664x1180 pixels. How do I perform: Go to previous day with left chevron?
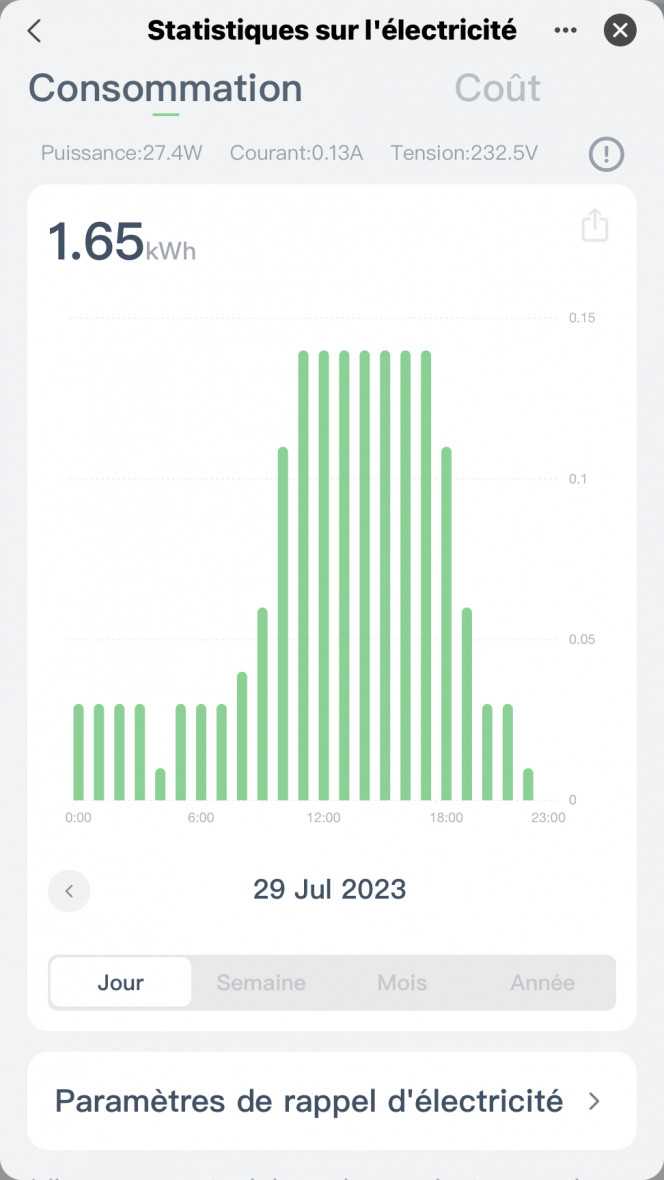tap(69, 891)
